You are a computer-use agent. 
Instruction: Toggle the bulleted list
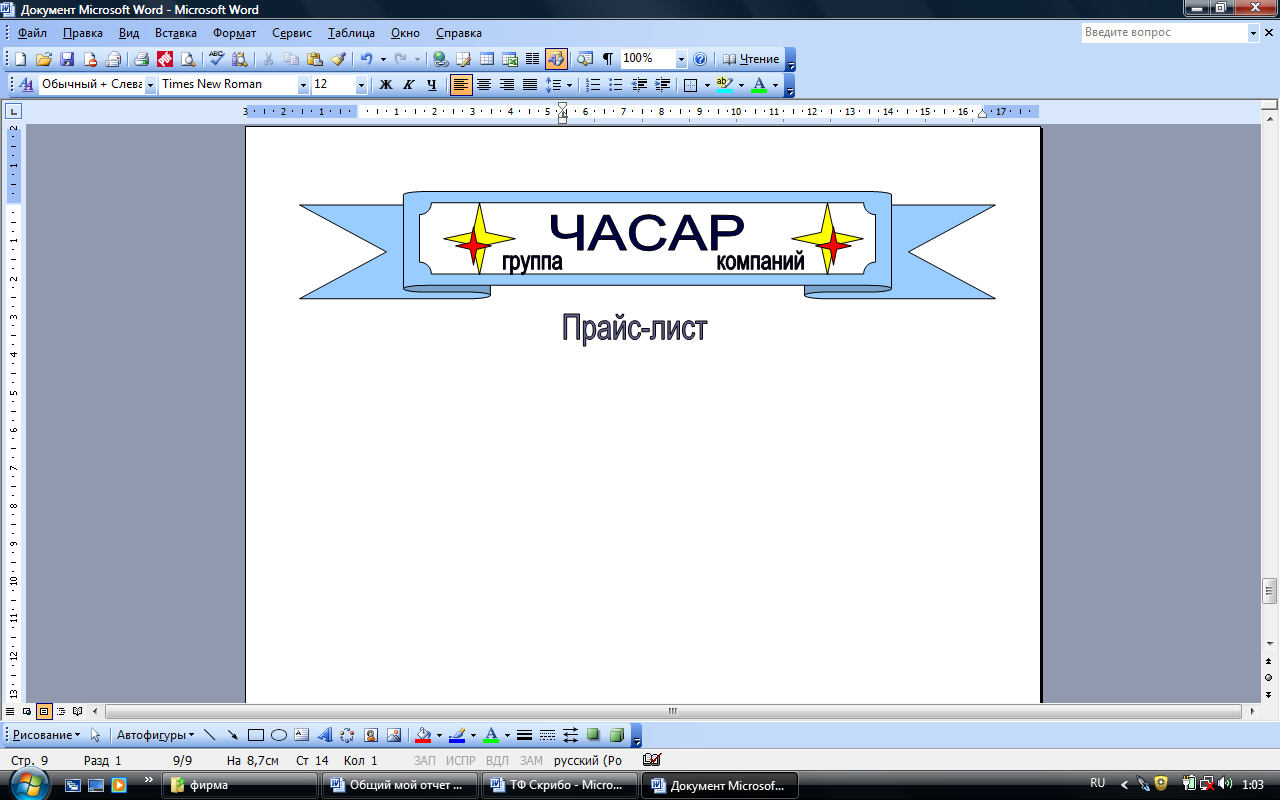coord(616,85)
